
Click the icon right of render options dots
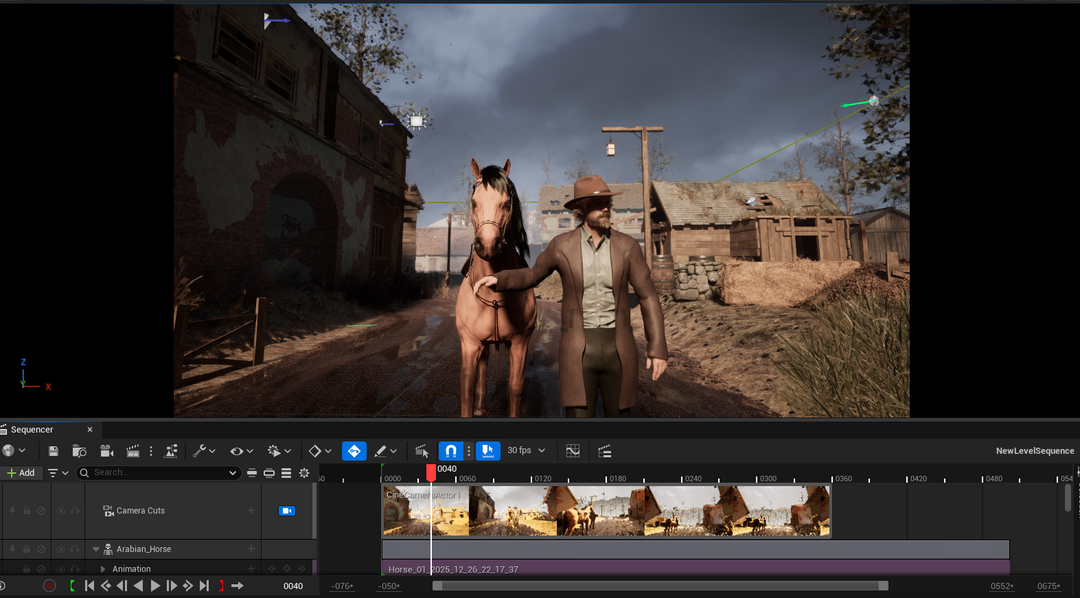point(171,451)
